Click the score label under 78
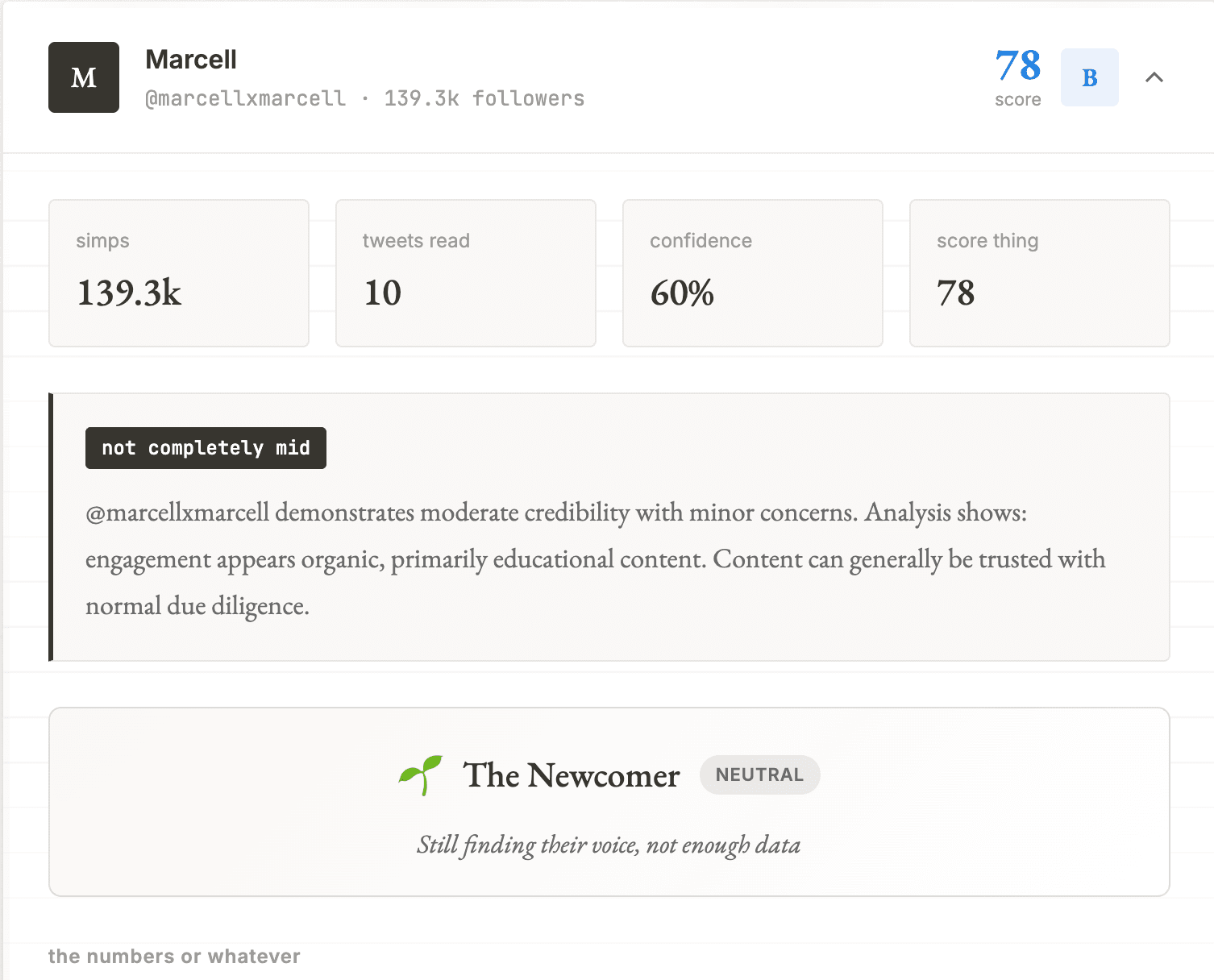1214x980 pixels. (1017, 100)
